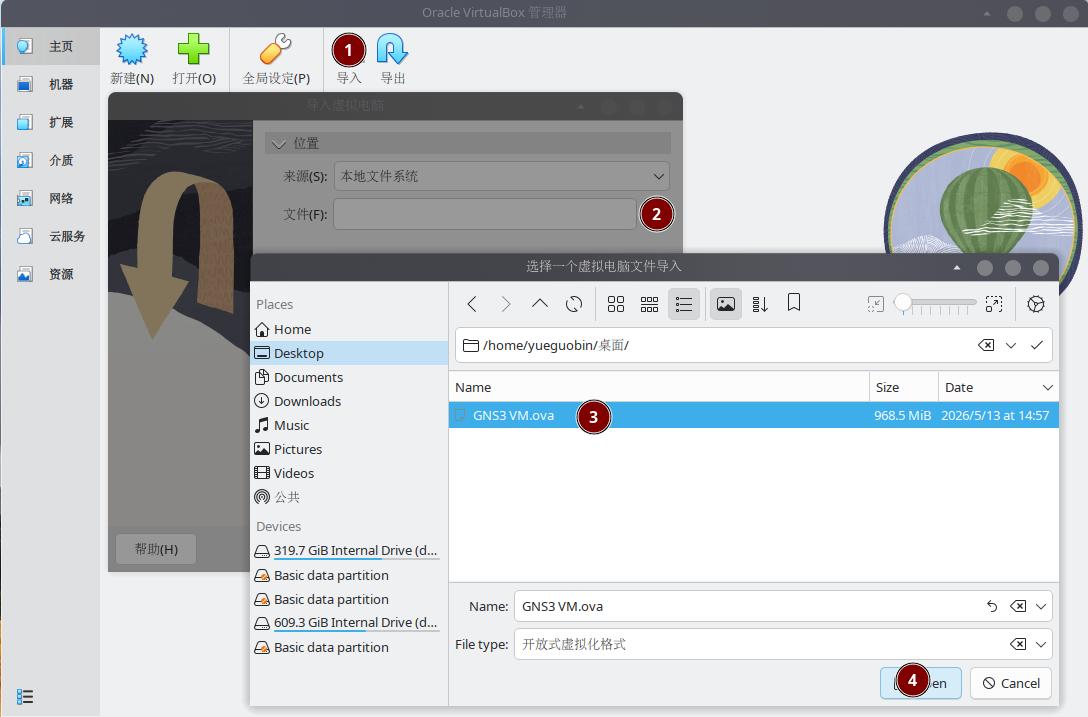The image size is (1088, 717).
Task: Click the 968.5 MiB size cell
Action: [x=902, y=415]
